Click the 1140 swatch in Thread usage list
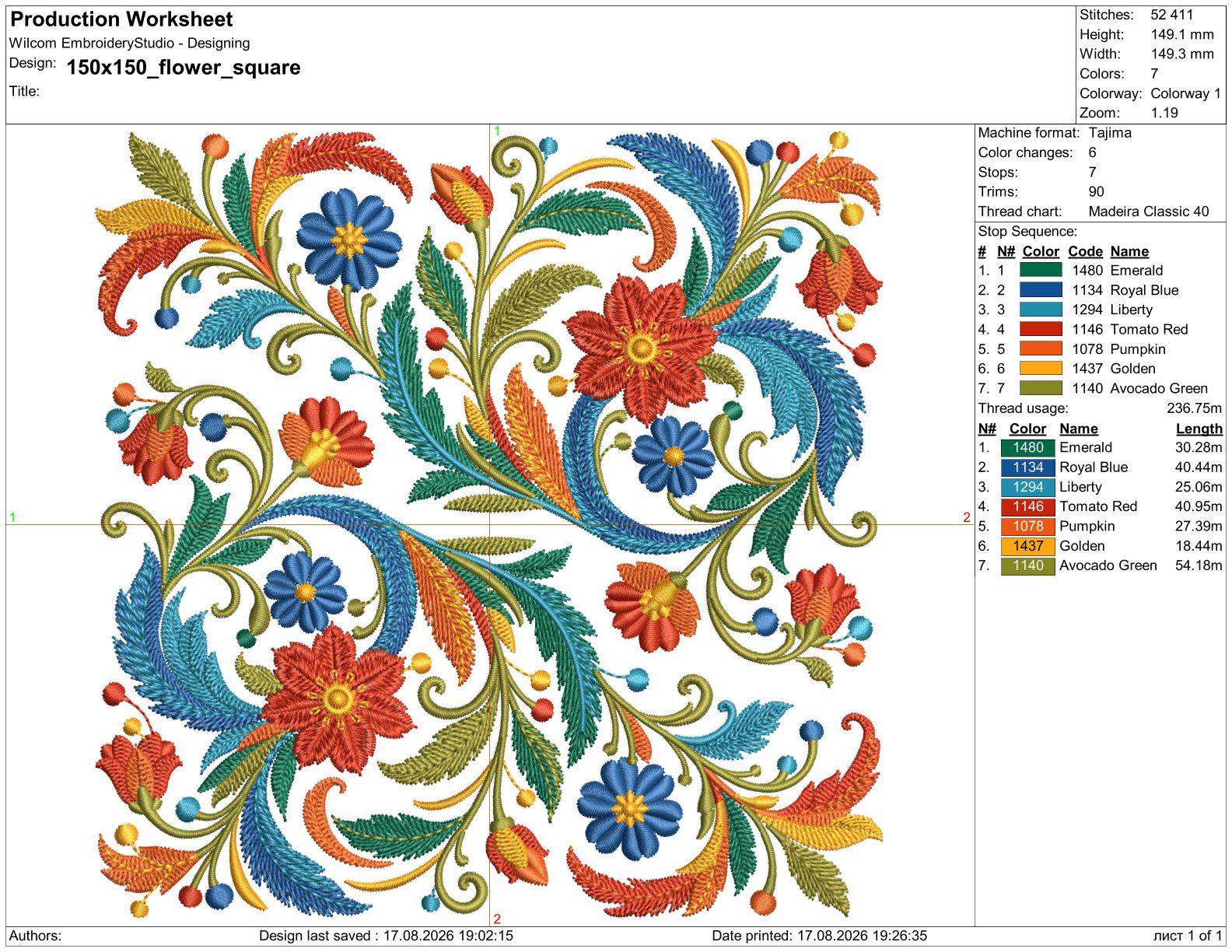Viewport: 1232px width, 952px height. (1027, 565)
